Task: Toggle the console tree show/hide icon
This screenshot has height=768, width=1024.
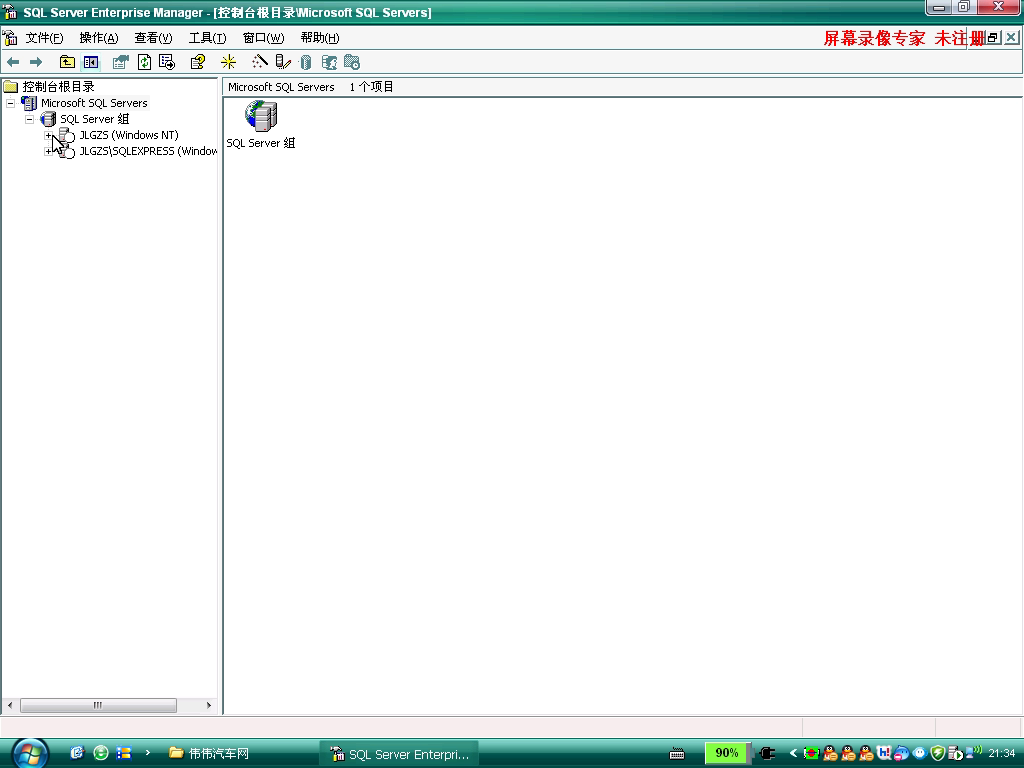Action: [x=91, y=62]
